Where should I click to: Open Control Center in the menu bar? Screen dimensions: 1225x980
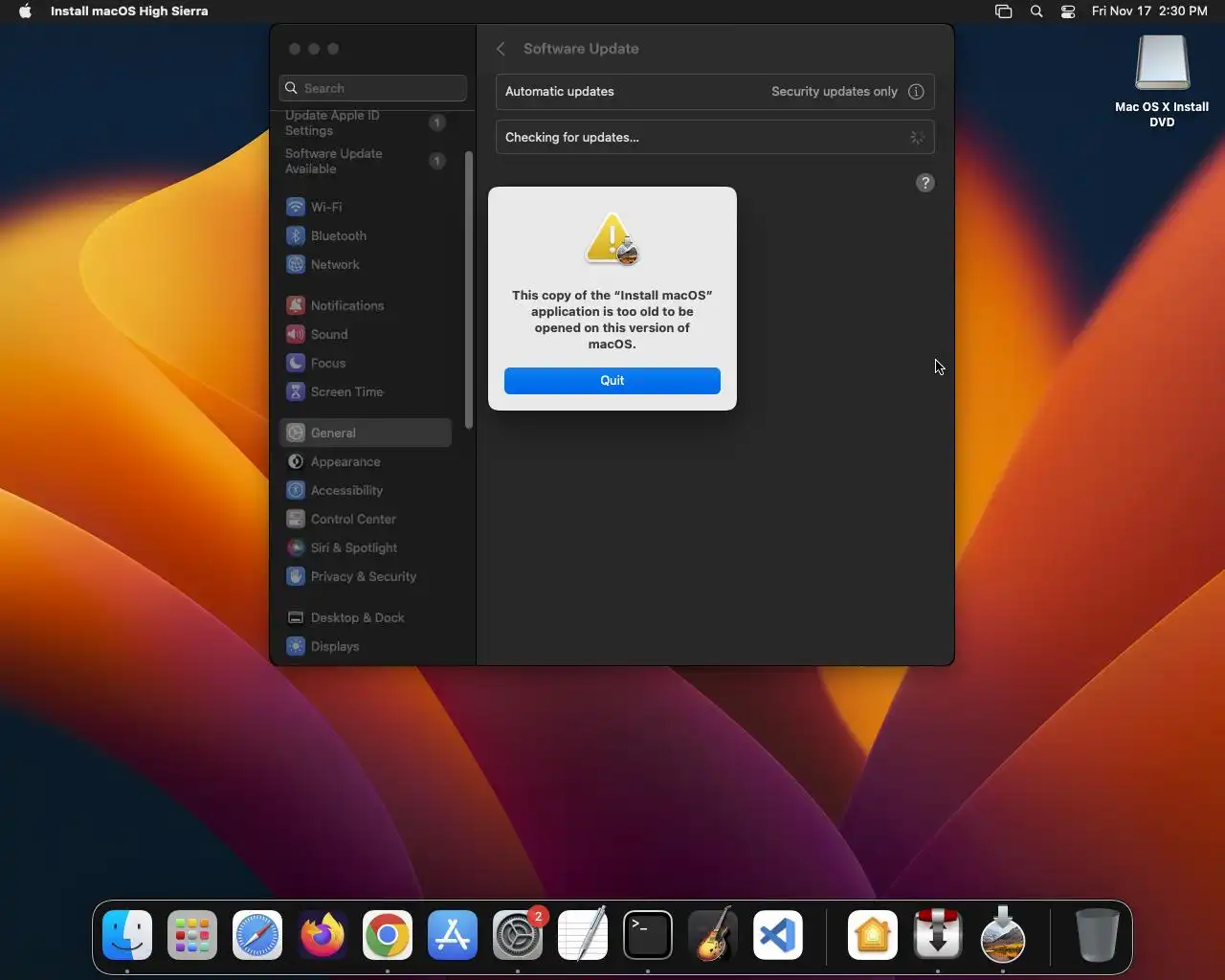click(x=1068, y=11)
